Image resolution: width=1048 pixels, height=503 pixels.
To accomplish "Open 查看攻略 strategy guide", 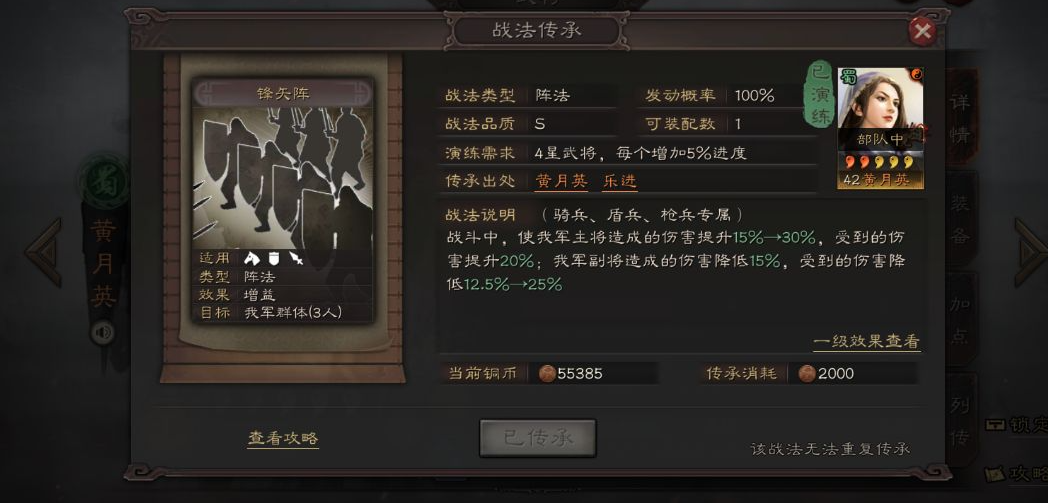I will point(283,438).
